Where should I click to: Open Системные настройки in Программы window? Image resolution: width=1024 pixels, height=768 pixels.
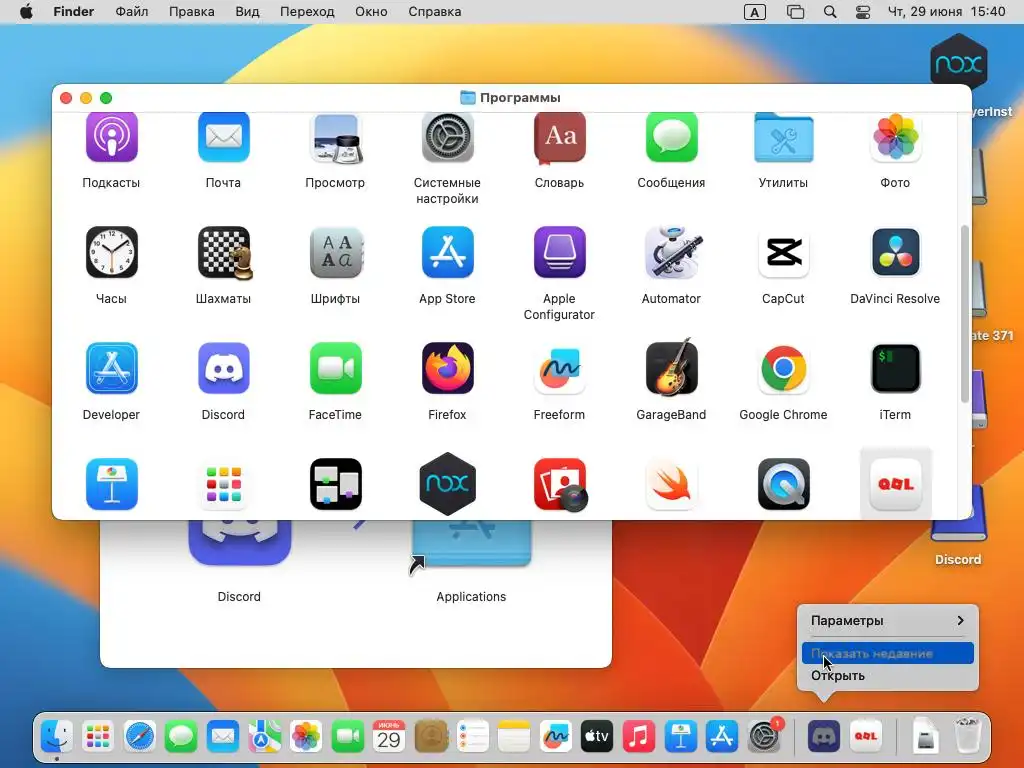coord(447,136)
